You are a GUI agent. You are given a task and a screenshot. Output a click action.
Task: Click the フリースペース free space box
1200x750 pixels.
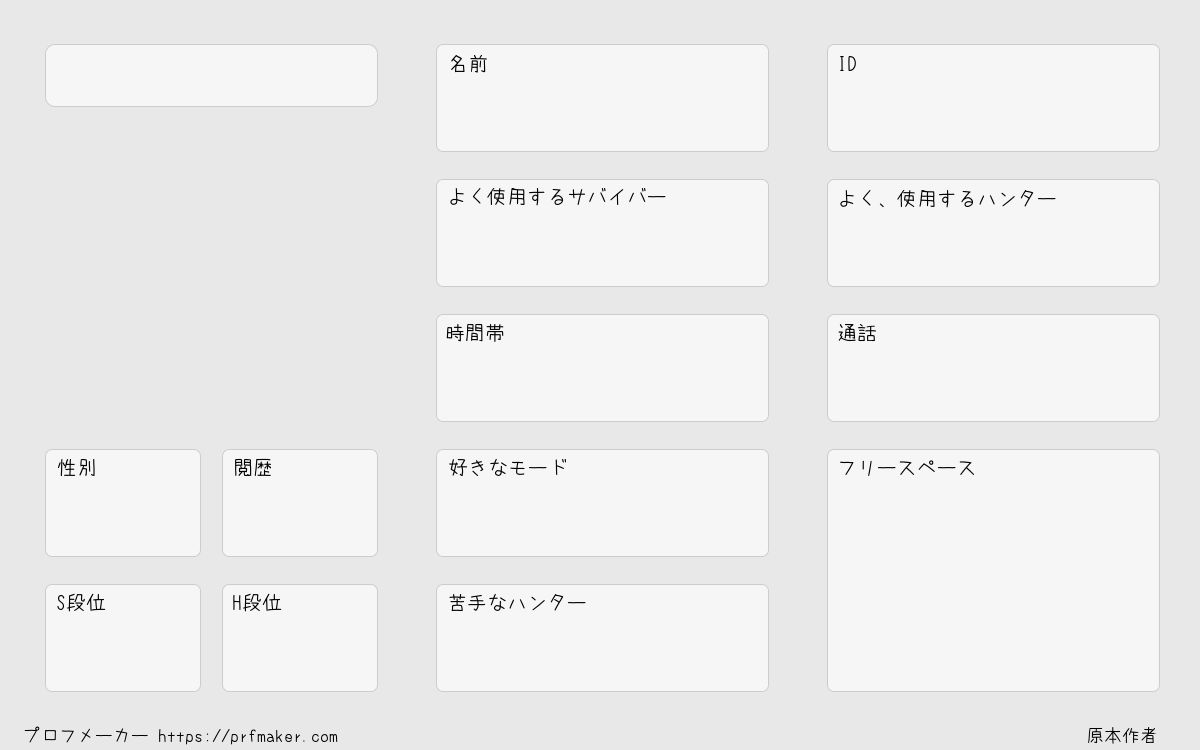coord(993,570)
